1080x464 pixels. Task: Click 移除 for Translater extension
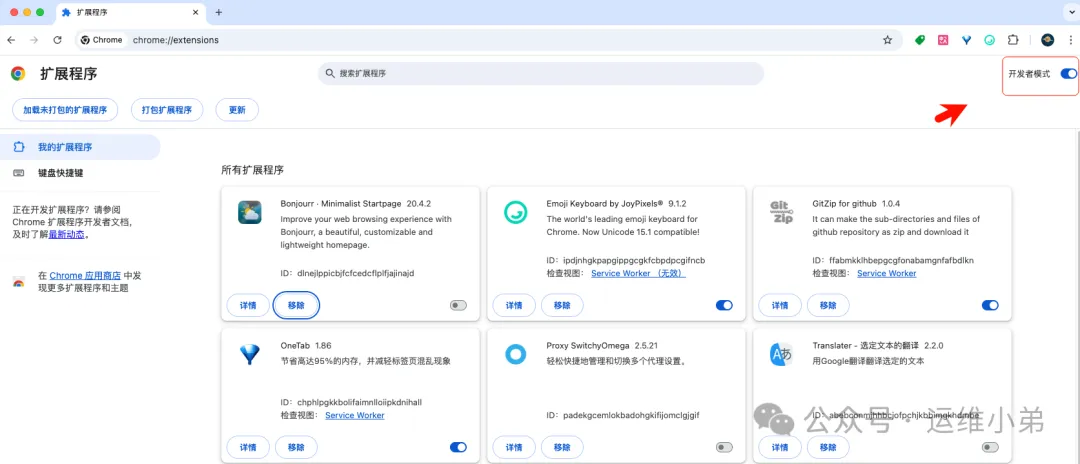pyautogui.click(x=828, y=447)
